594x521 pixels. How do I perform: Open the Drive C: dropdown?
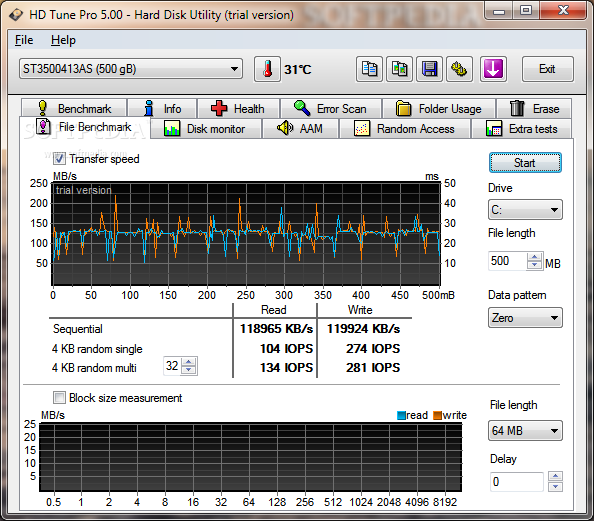525,210
